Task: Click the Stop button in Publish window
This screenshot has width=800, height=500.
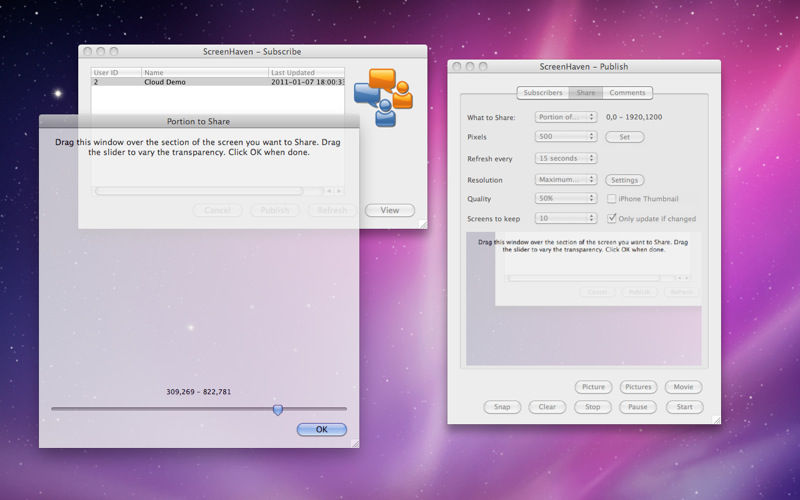Action: pyautogui.click(x=592, y=407)
